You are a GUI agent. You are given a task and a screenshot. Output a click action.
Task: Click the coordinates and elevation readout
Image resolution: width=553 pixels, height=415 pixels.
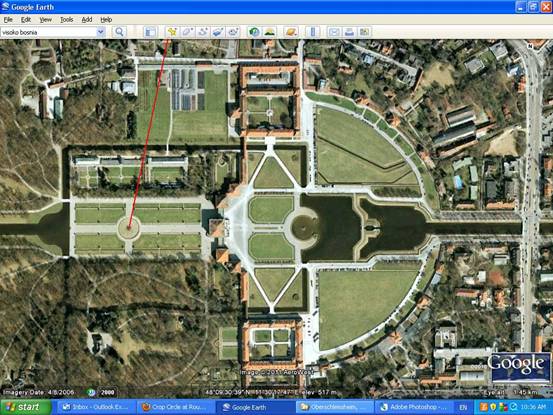[x=271, y=392]
